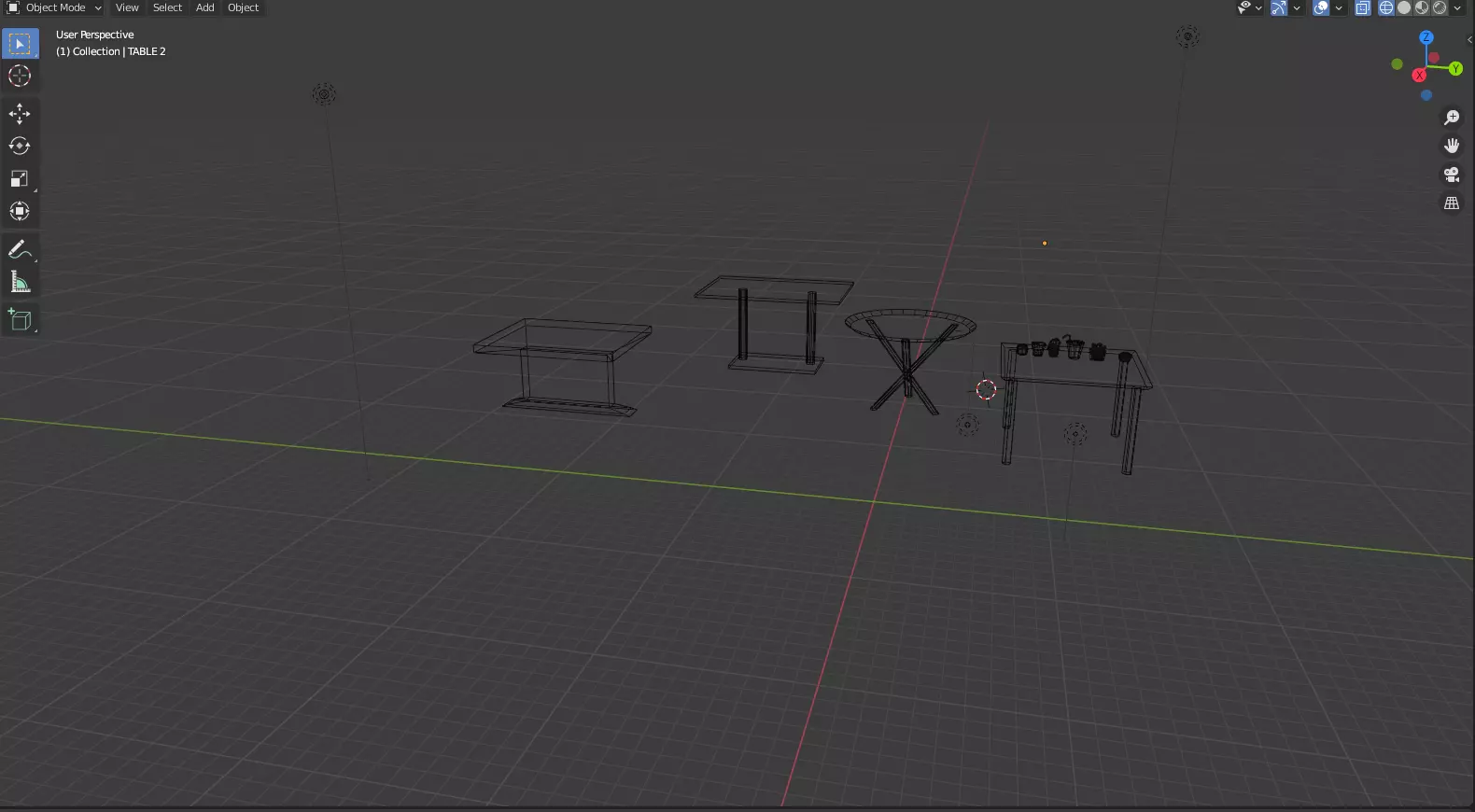Screen dimensions: 1475x812
Task: Click the Z axis on navigation gizmo
Action: pyautogui.click(x=1426, y=37)
